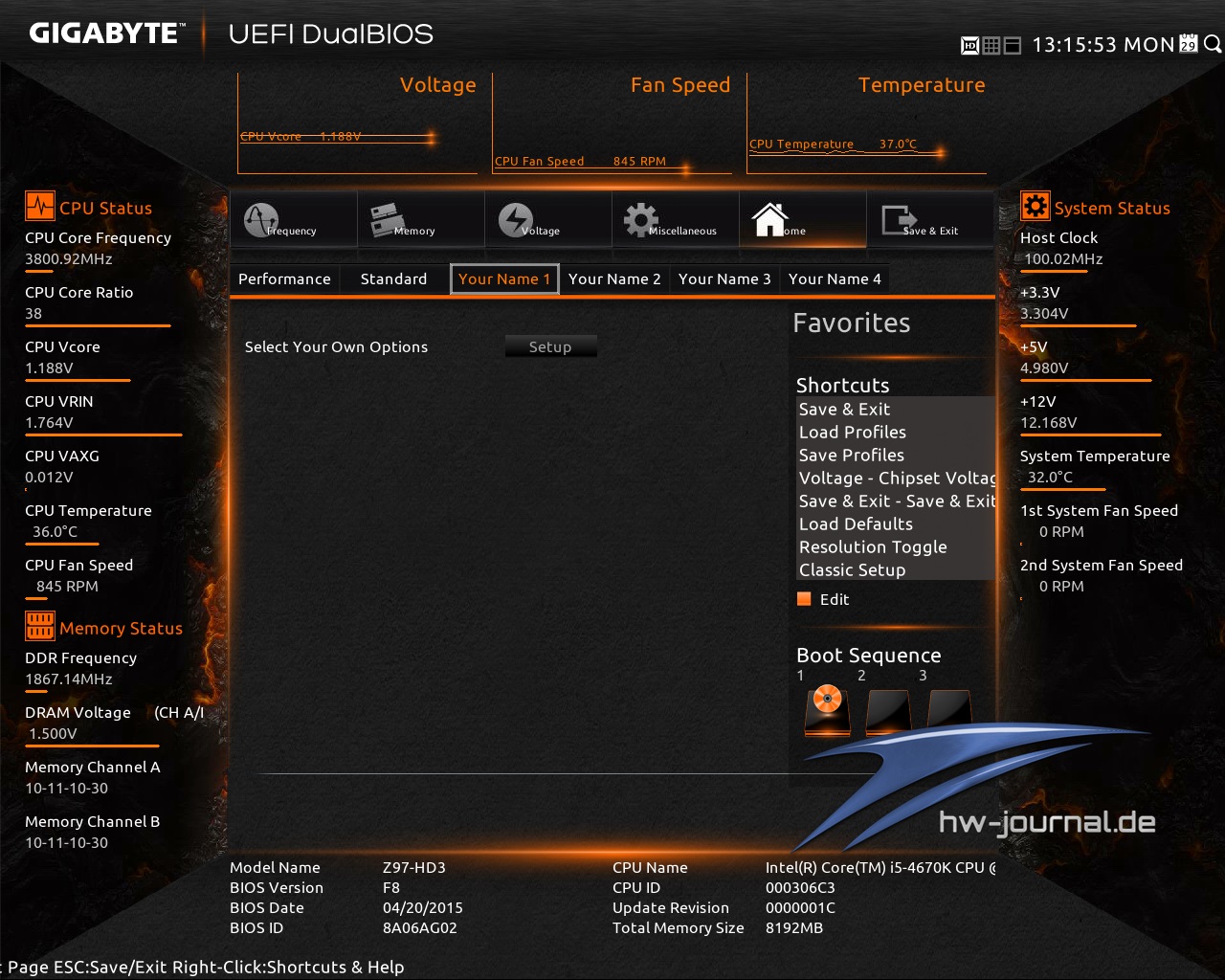Image resolution: width=1225 pixels, height=980 pixels.
Task: Click the Setup button for Select Your Own Options
Action: tap(551, 346)
